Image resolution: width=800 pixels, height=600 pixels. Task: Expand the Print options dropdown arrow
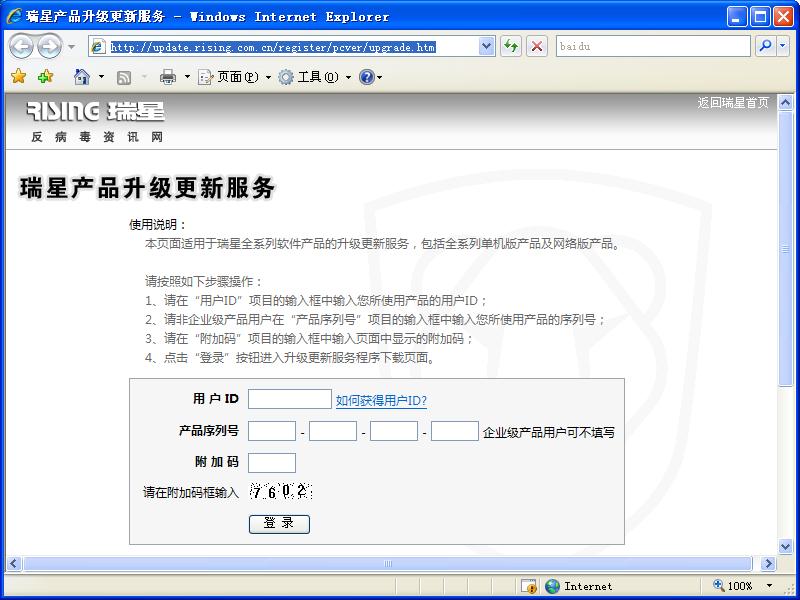tap(187, 77)
